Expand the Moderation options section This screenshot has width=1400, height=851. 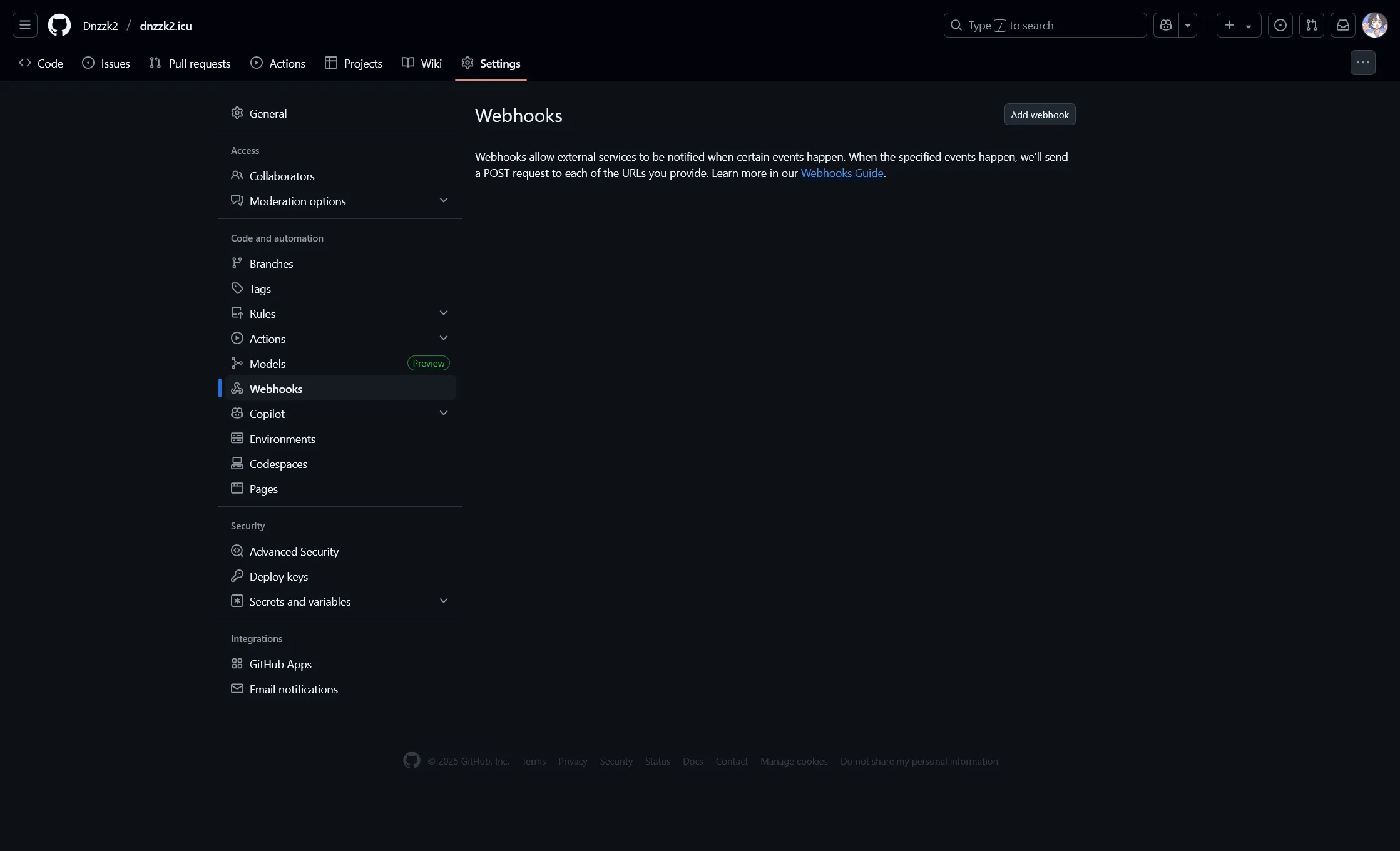[444, 200]
